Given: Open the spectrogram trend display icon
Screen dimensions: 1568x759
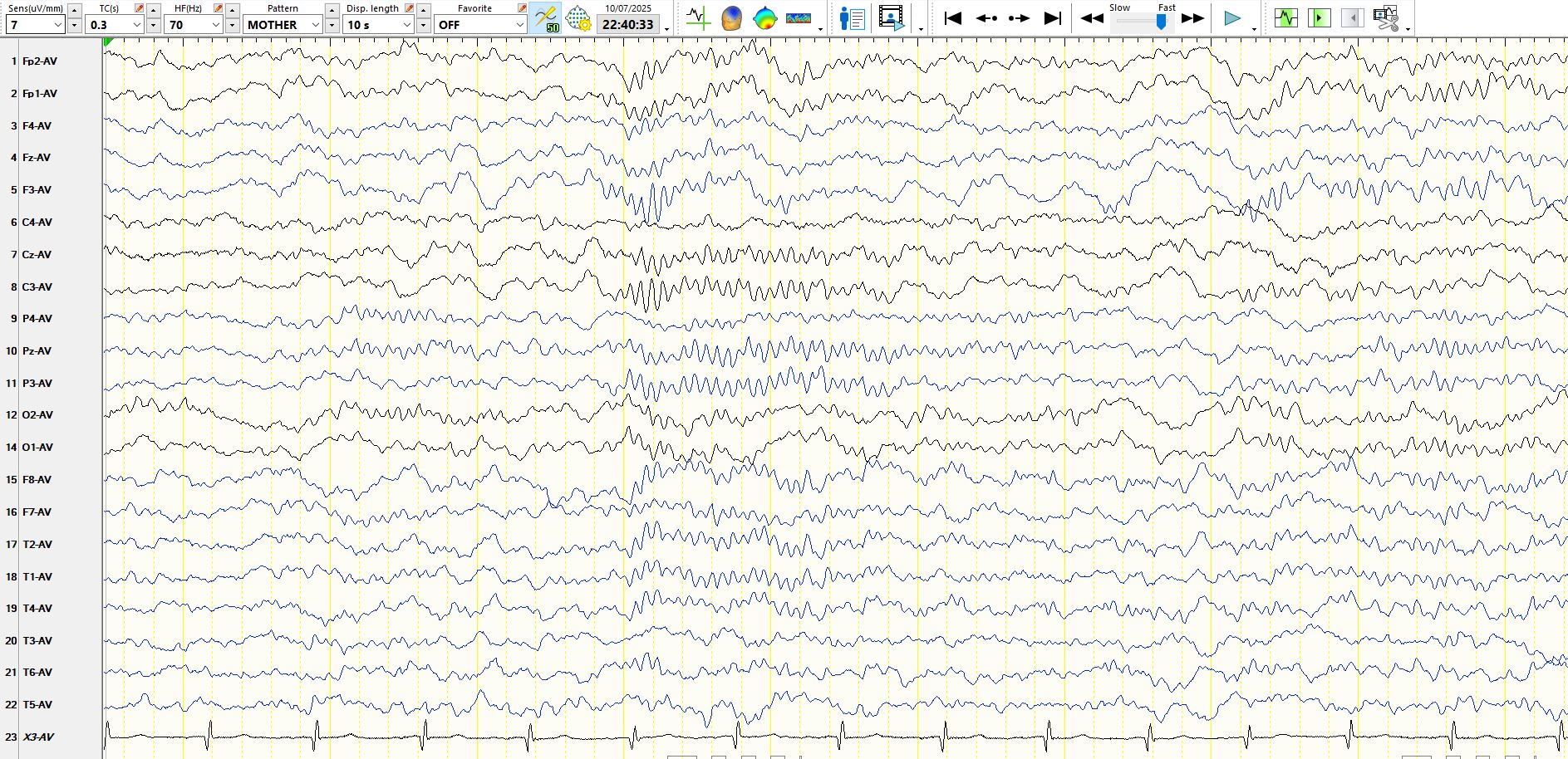Looking at the screenshot, I should 798,18.
